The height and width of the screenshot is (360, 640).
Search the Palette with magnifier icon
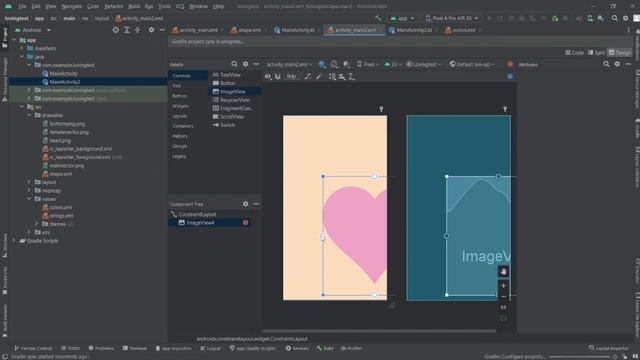click(234, 64)
